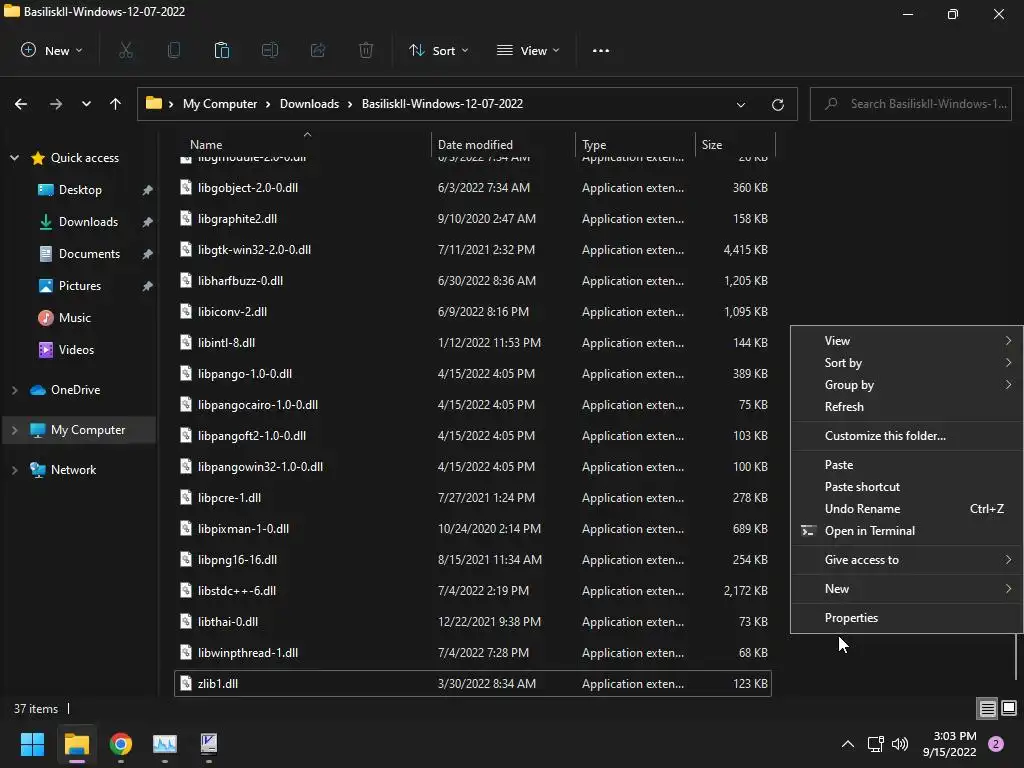
Task: Open Group by submenu in context menu
Action: point(906,385)
